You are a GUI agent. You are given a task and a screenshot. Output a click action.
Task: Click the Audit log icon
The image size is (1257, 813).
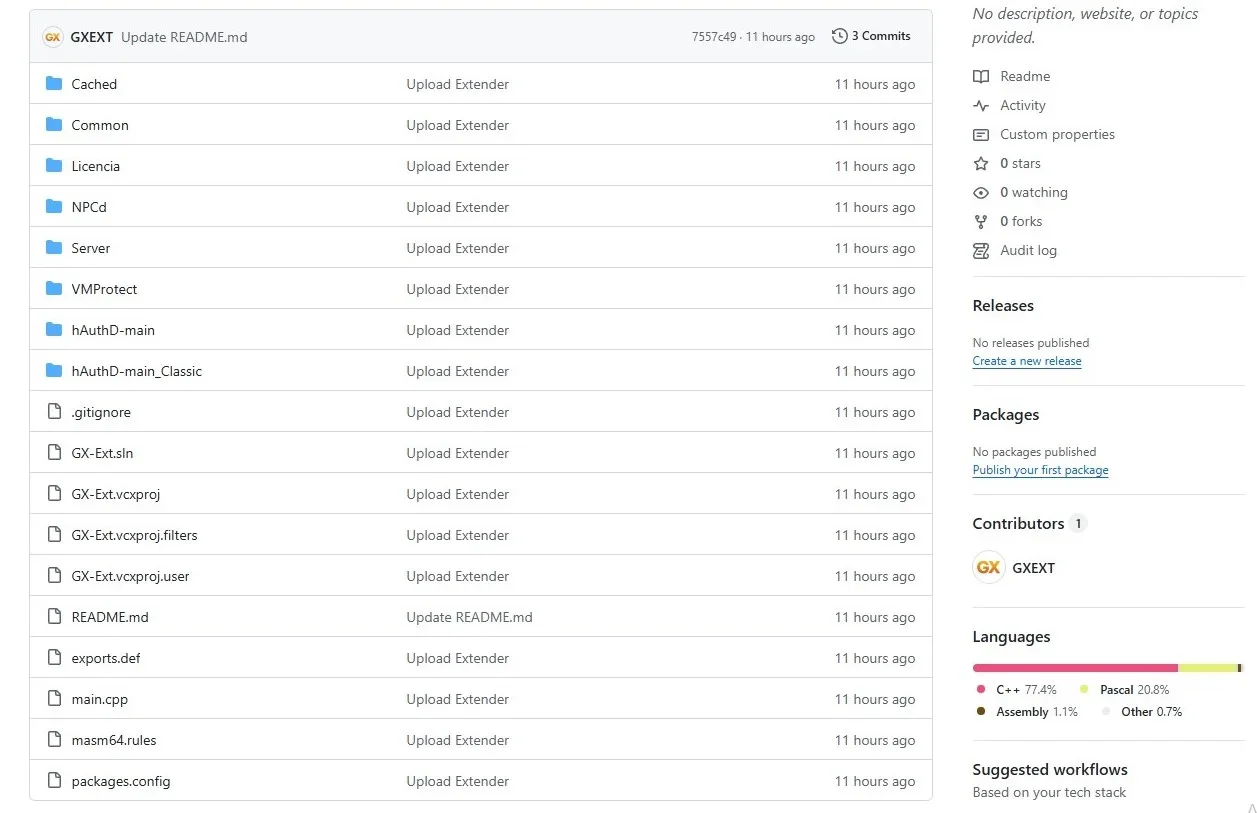pos(981,250)
